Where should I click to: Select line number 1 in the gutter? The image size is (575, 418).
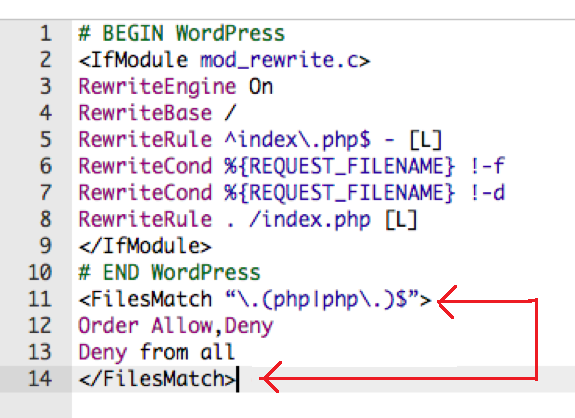coord(45,34)
